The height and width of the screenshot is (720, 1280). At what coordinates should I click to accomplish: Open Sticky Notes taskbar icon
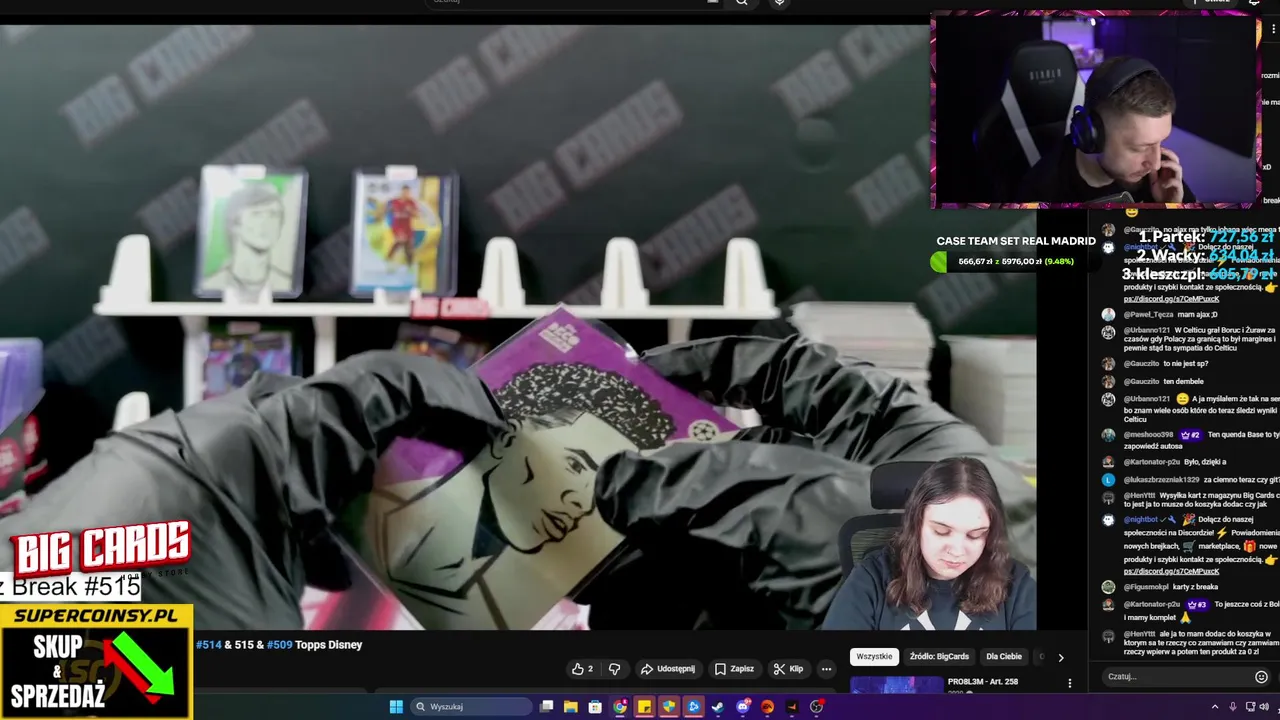(x=644, y=707)
